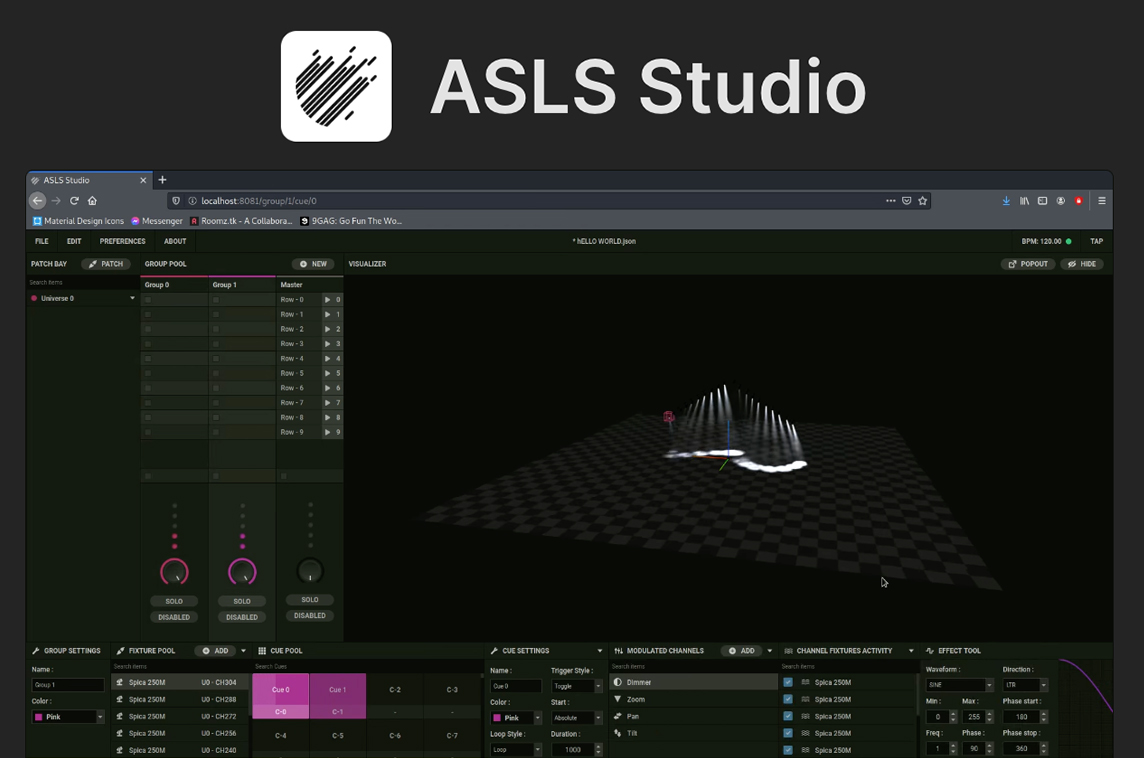The height and width of the screenshot is (758, 1144).
Task: Select Cue 0 in Cue Pool
Action: [281, 696]
